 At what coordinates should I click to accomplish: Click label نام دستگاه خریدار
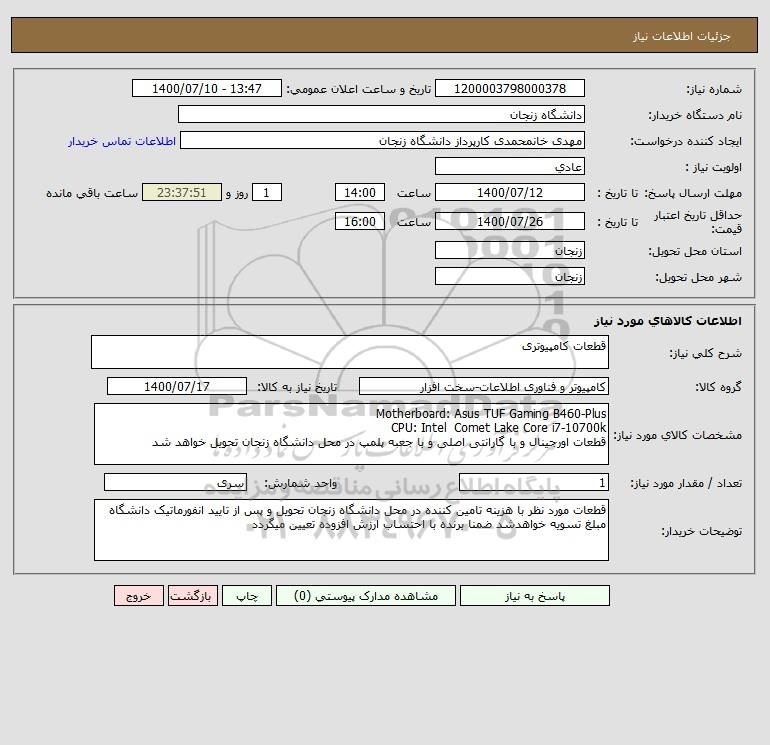695,115
